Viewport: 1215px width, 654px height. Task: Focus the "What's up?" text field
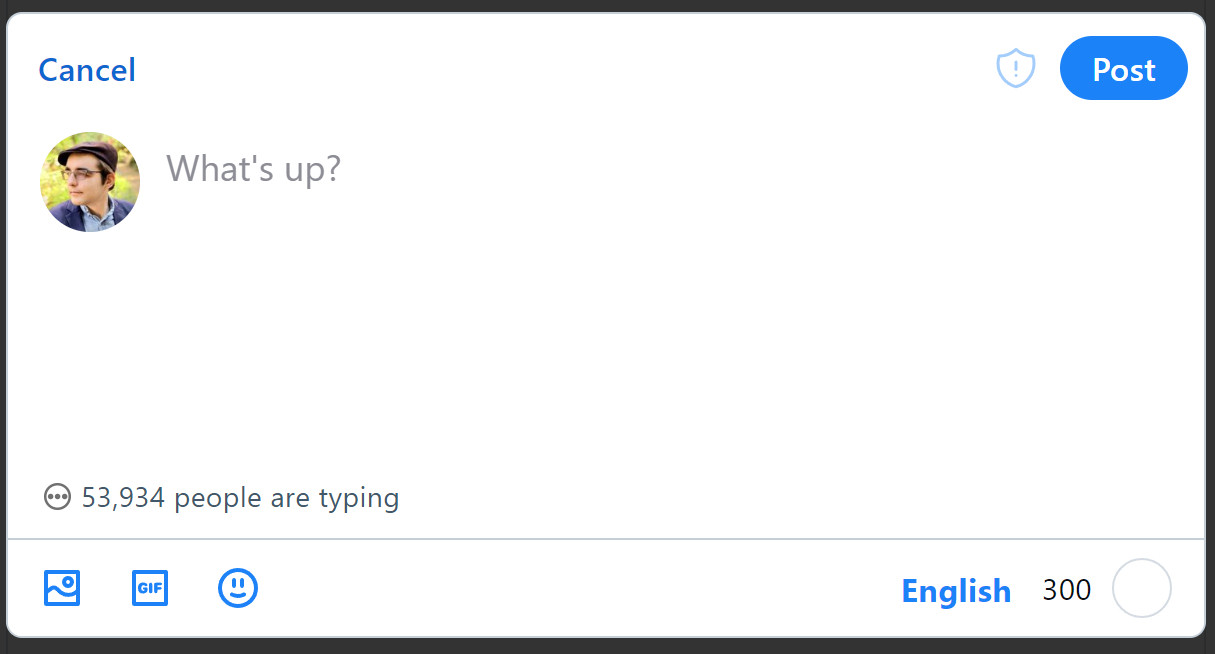pos(680,169)
